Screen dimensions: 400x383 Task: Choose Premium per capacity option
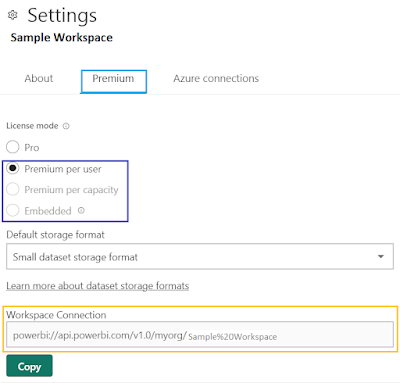[x=13, y=189]
